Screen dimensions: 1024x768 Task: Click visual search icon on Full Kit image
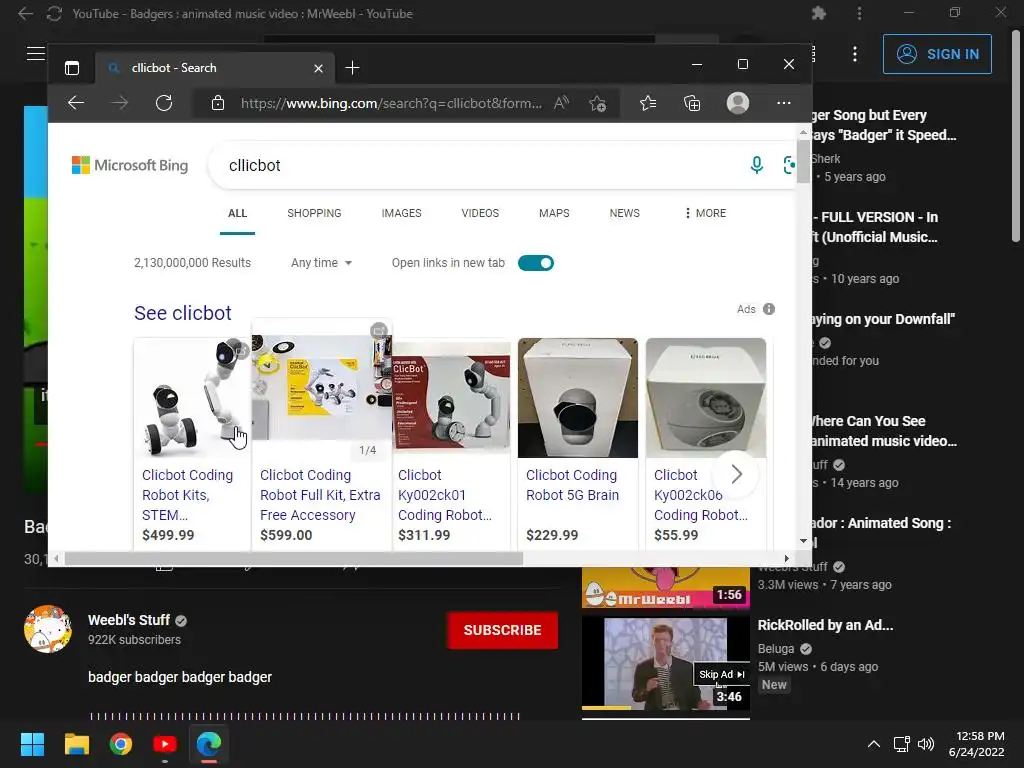click(x=378, y=331)
